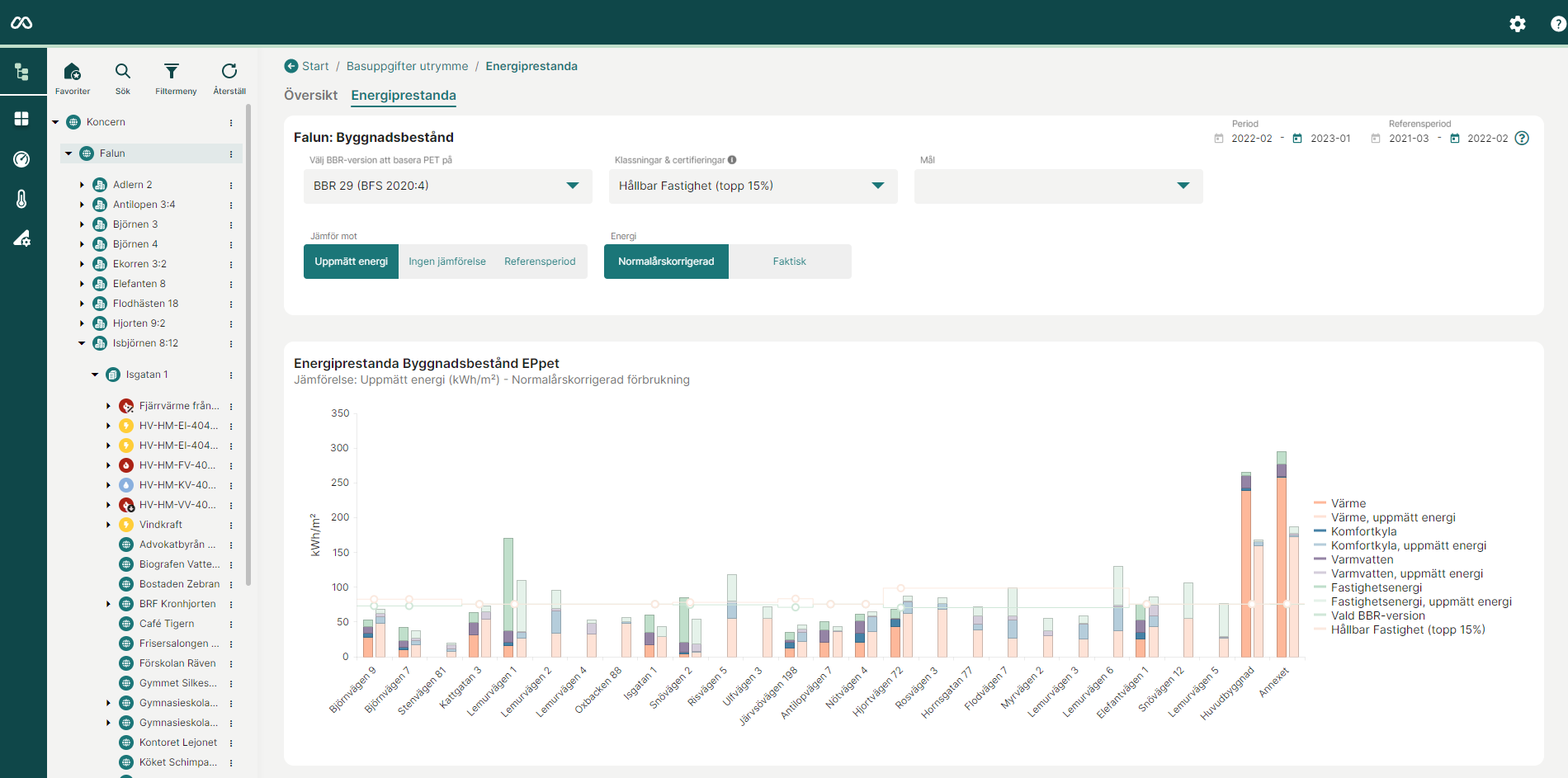Image resolution: width=1568 pixels, height=778 pixels.
Task: Collapse the Koncern tree node
Action: [55, 122]
